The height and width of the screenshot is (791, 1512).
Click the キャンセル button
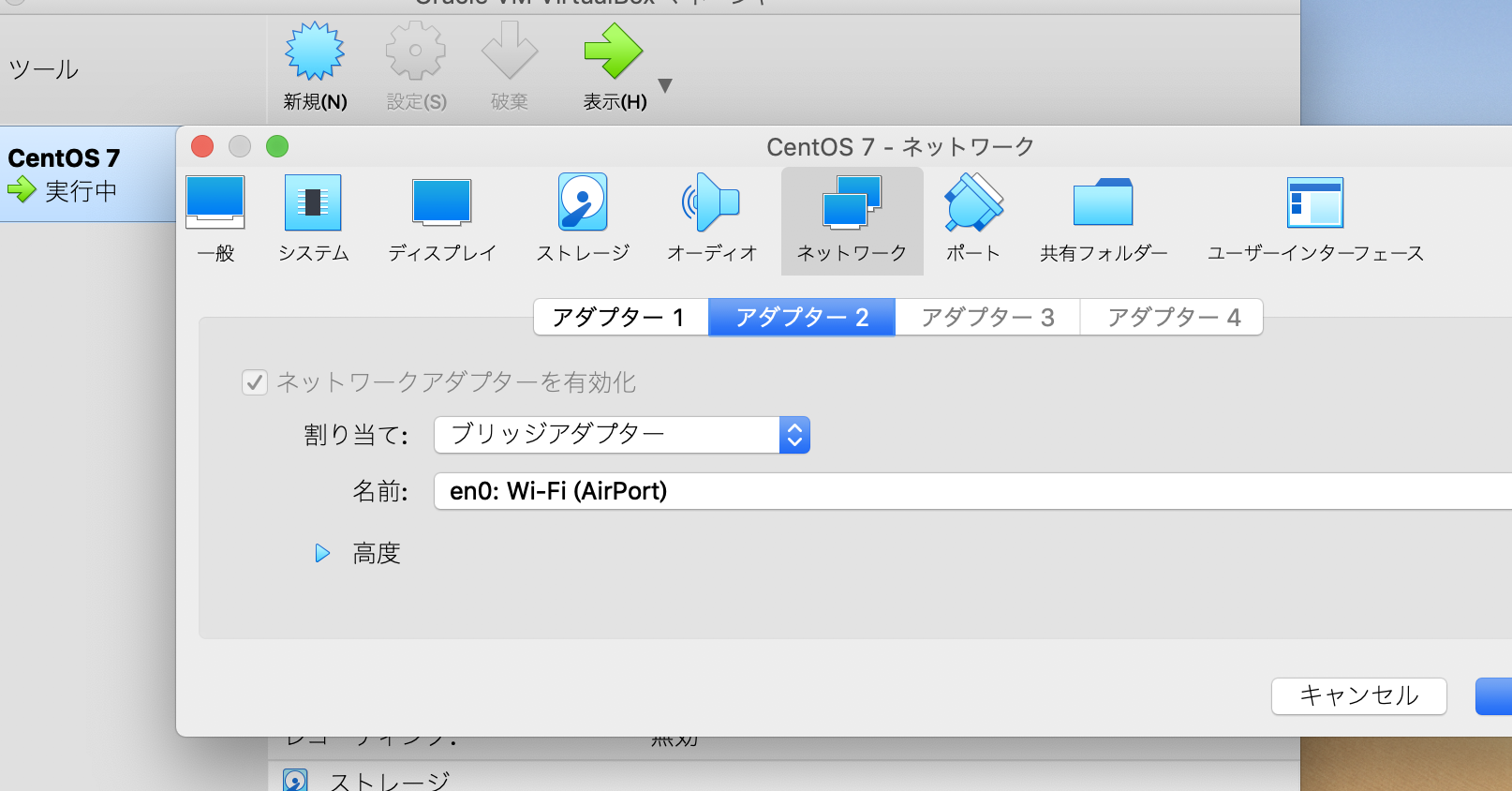click(x=1359, y=696)
